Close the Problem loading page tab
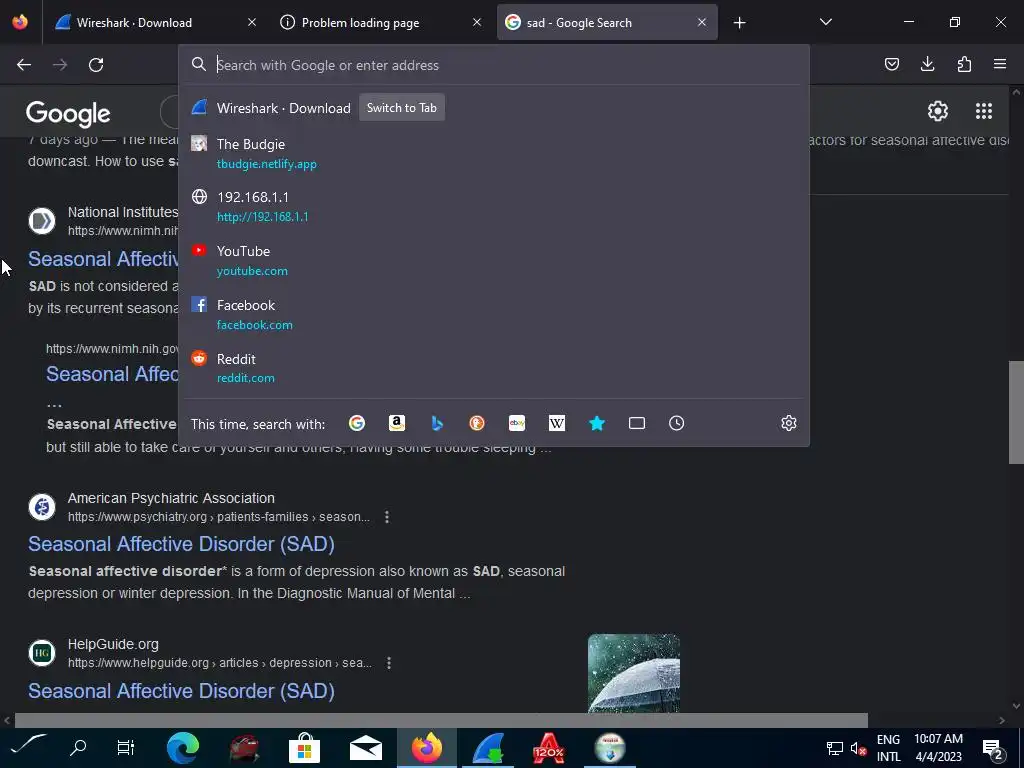Image resolution: width=1024 pixels, height=768 pixels. (x=477, y=22)
